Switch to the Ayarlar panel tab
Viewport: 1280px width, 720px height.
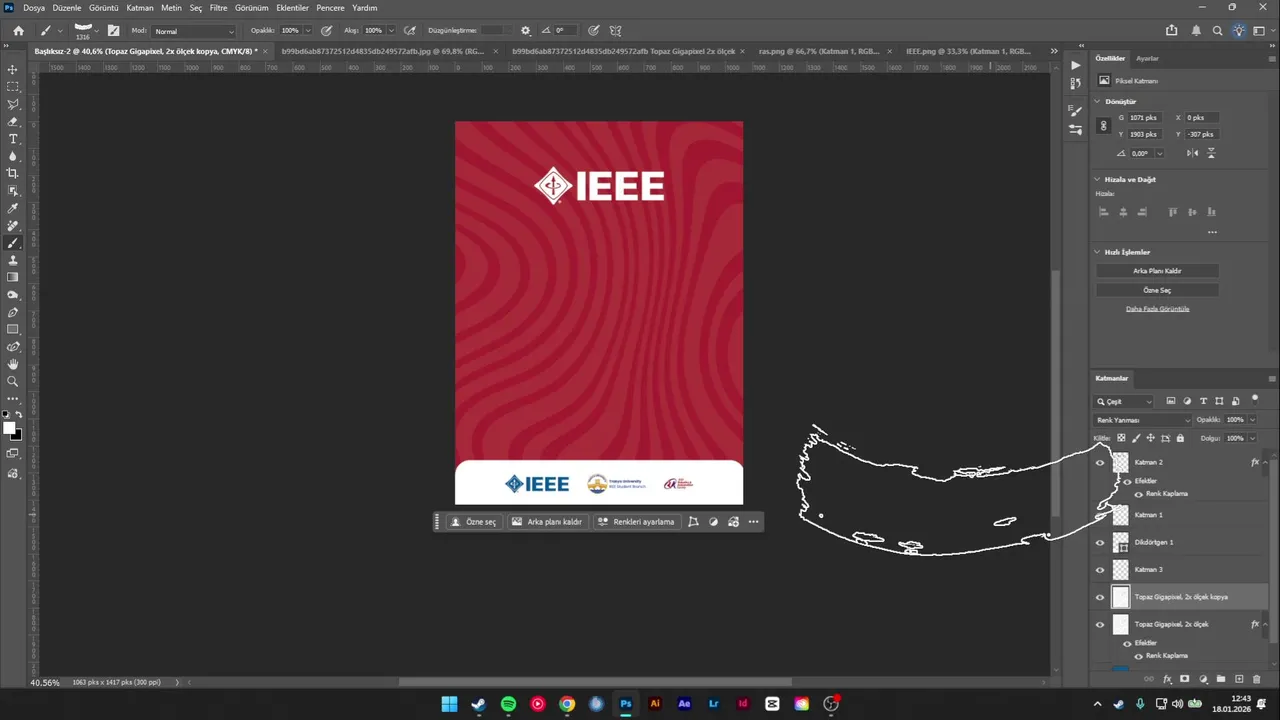[1147, 59]
